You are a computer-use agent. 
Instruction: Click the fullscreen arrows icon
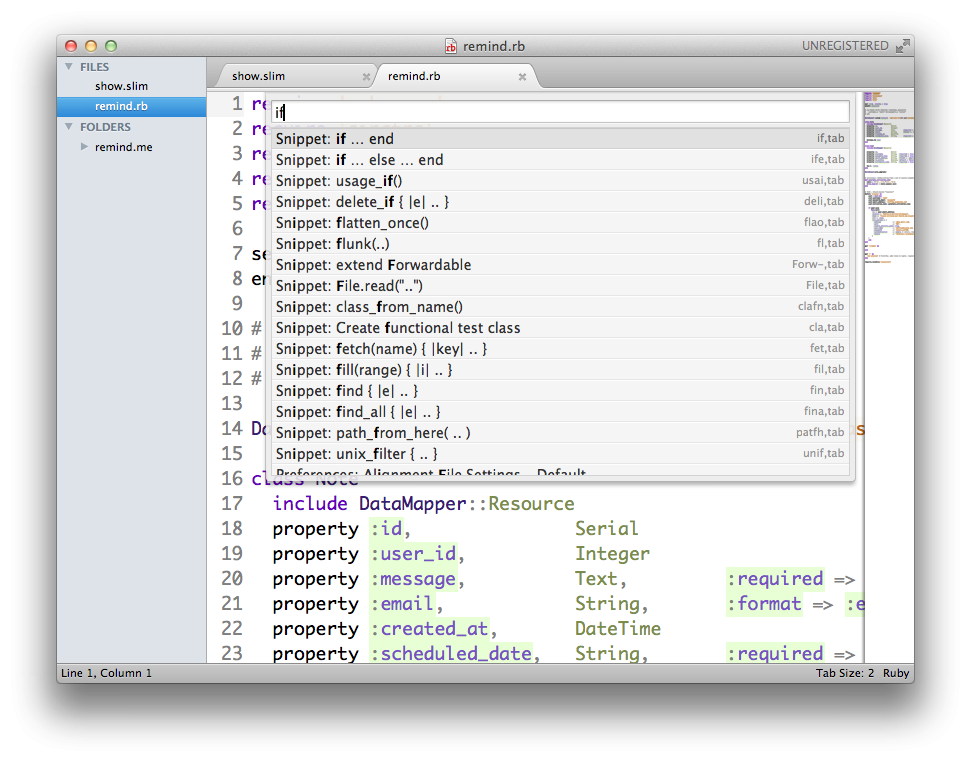[x=902, y=46]
